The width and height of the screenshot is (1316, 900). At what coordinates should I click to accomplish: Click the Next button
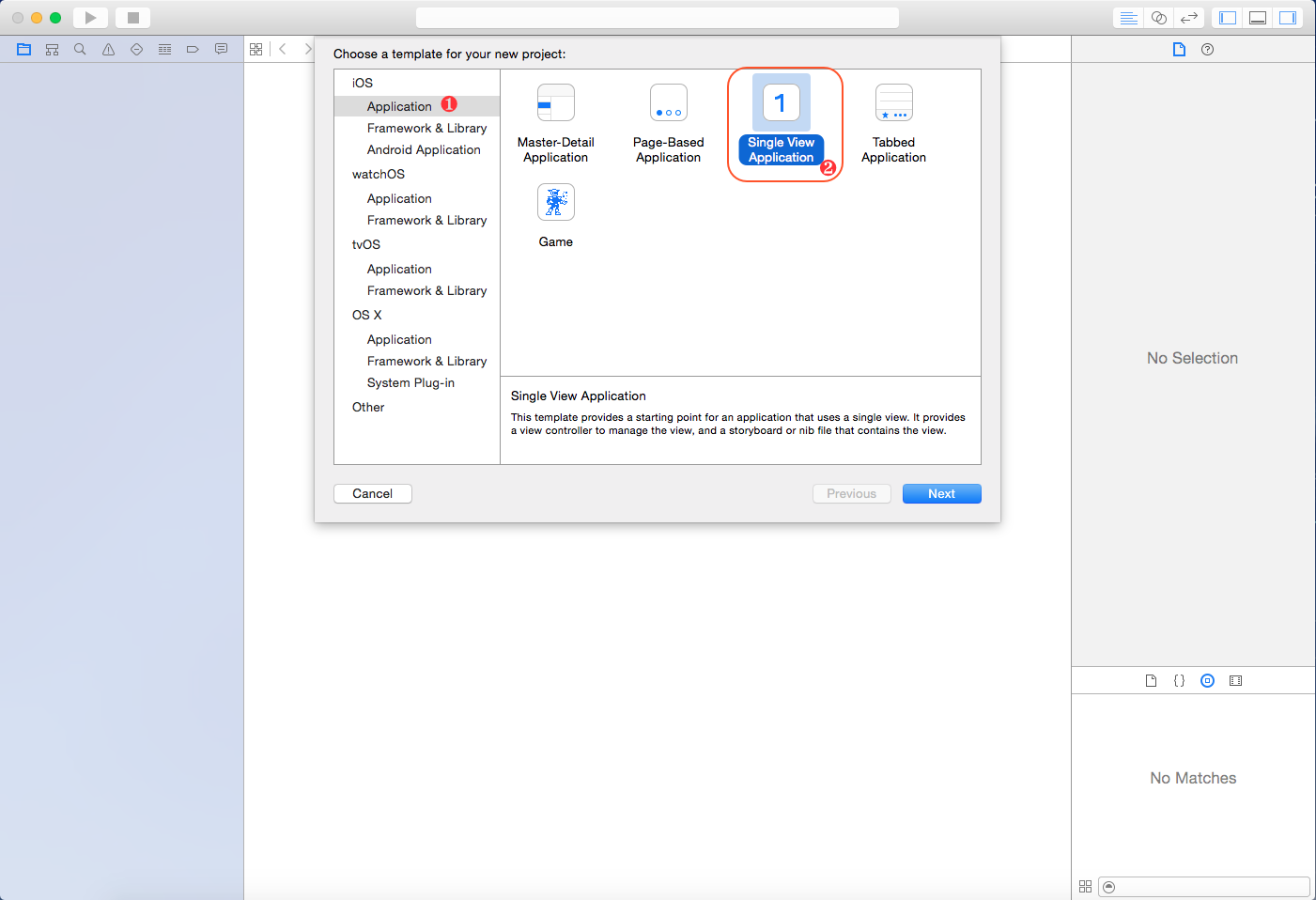click(941, 494)
